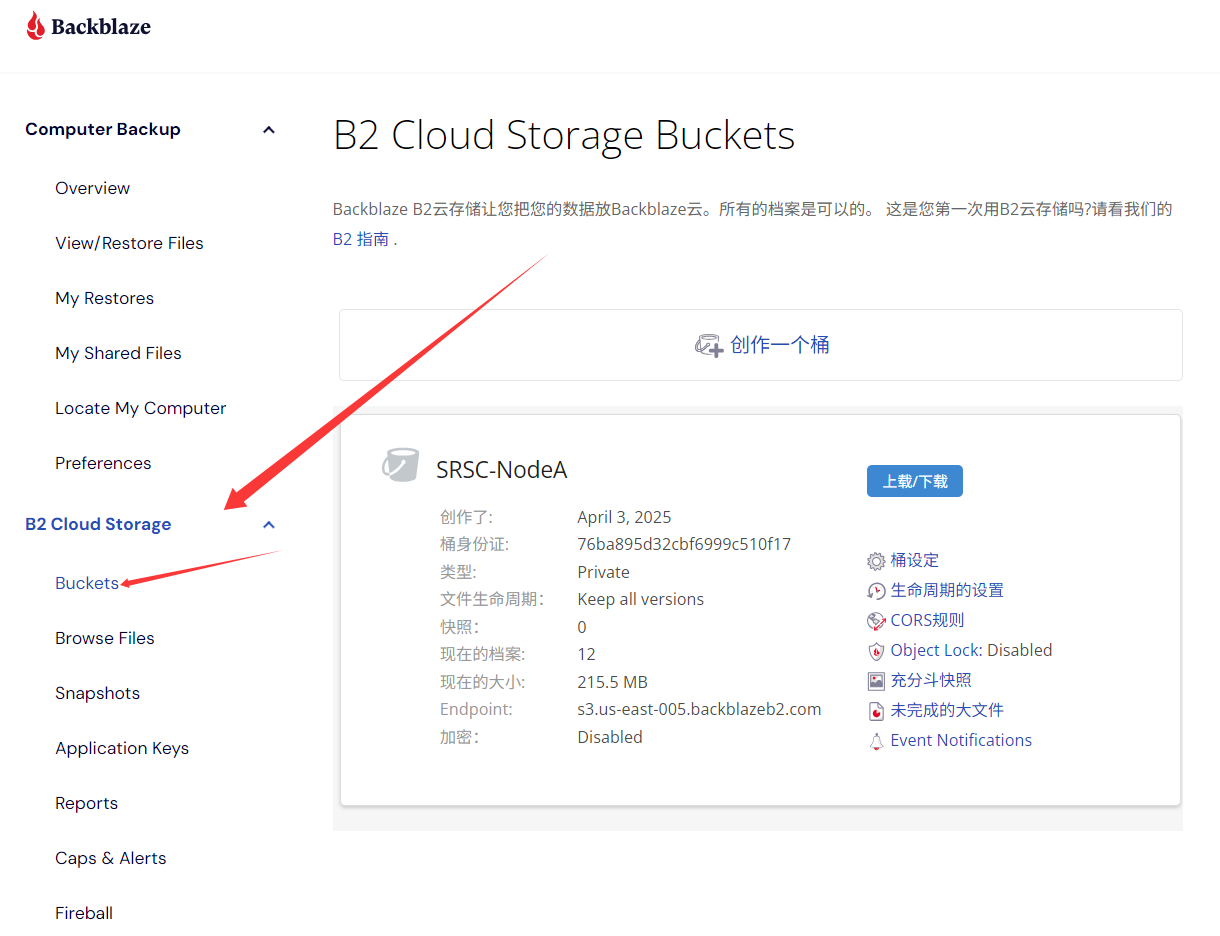Click the 创作一个桶 create bucket text
The image size is (1220, 936).
point(780,345)
